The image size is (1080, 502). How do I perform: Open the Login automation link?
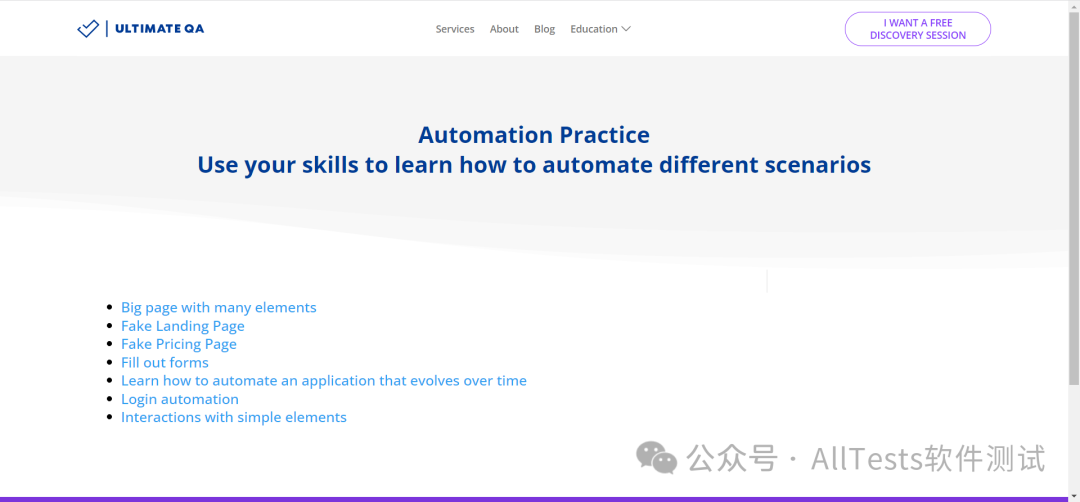180,399
